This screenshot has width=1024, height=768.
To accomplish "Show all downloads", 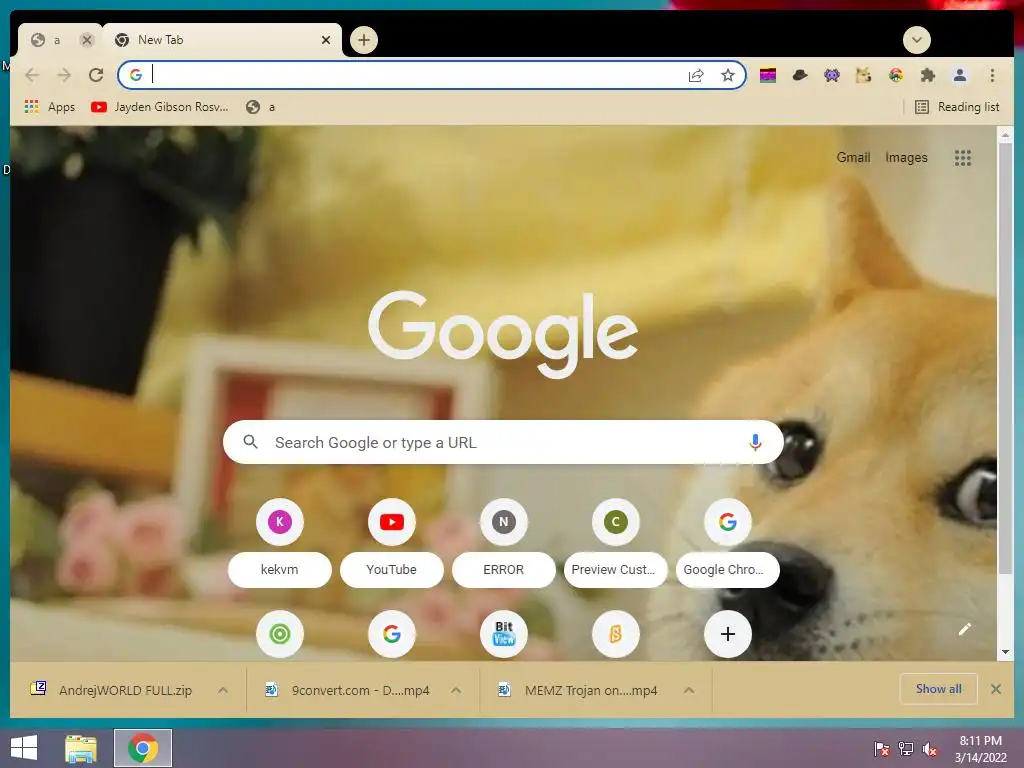I will [x=938, y=689].
